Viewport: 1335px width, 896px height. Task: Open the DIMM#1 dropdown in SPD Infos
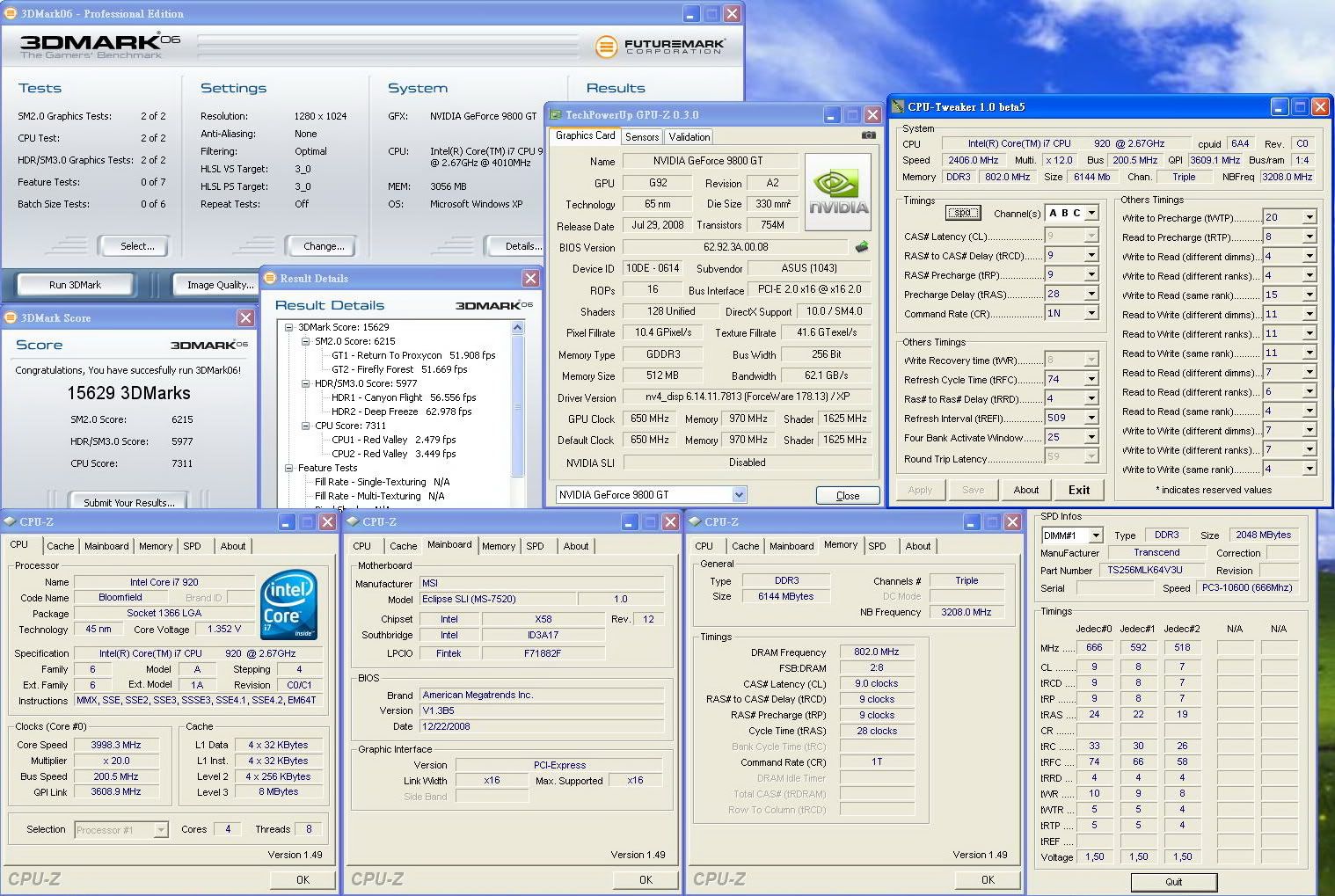pos(1096,535)
